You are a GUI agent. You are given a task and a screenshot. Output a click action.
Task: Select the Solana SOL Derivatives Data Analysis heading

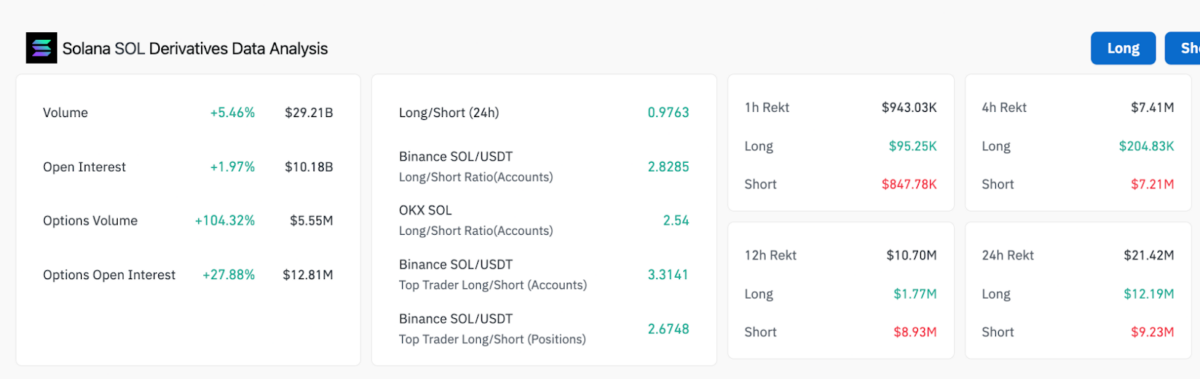point(195,48)
